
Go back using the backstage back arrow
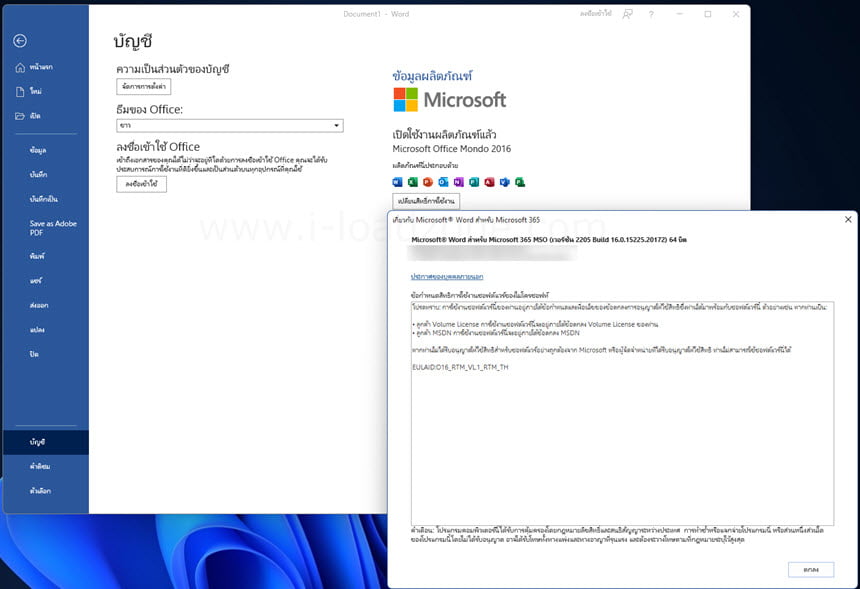coord(20,41)
